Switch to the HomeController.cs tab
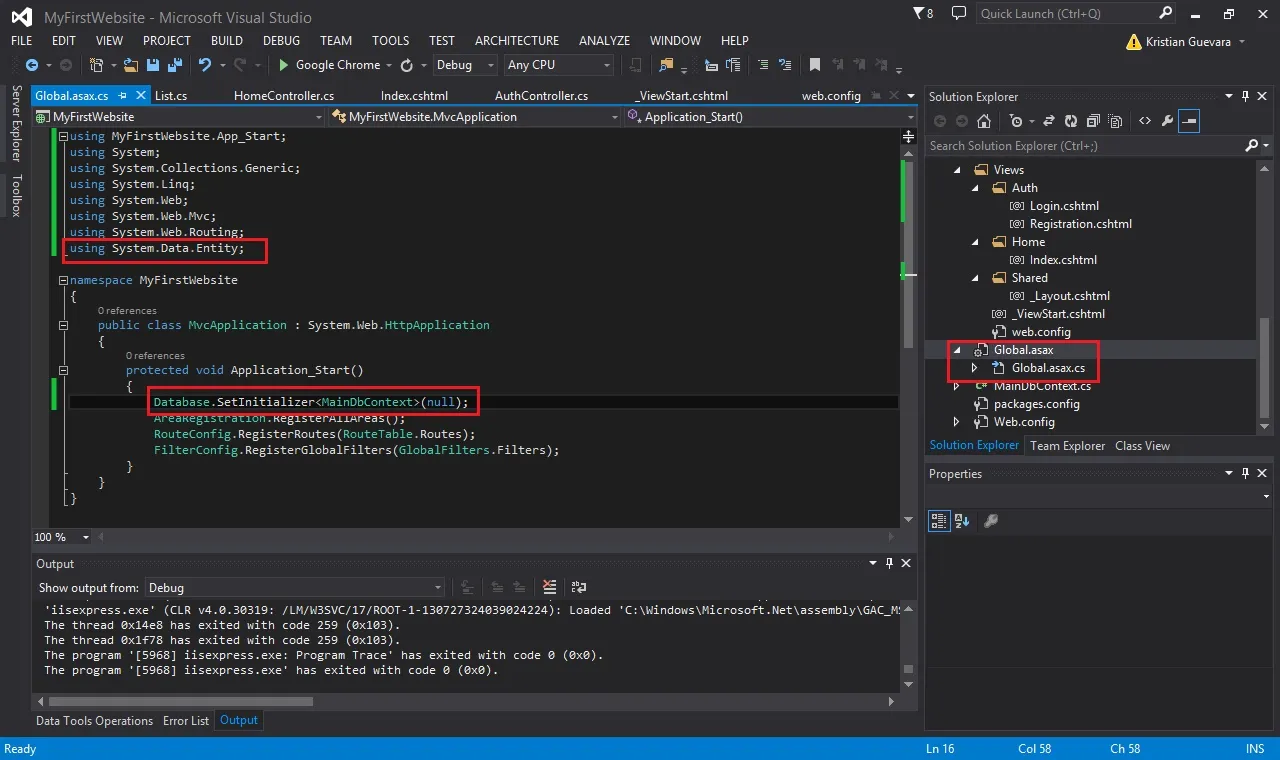 (284, 96)
